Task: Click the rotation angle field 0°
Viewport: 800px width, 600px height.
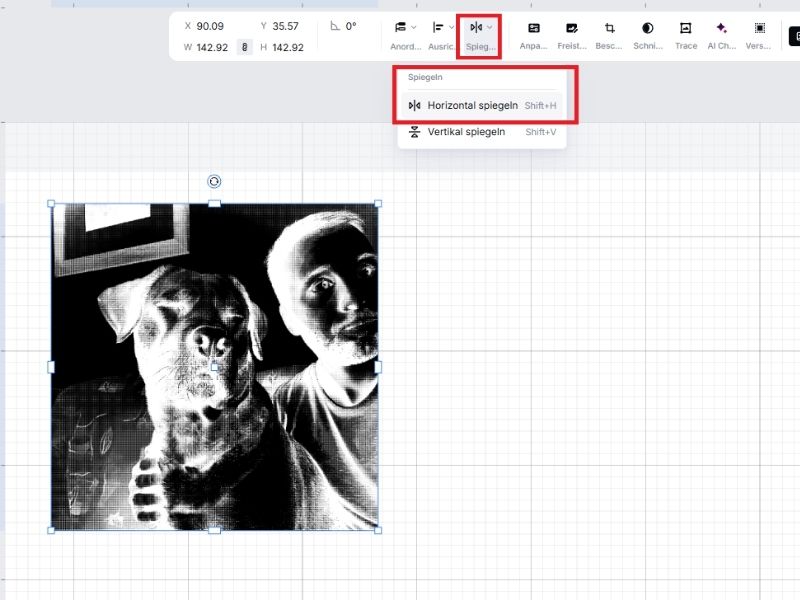Action: pos(351,26)
